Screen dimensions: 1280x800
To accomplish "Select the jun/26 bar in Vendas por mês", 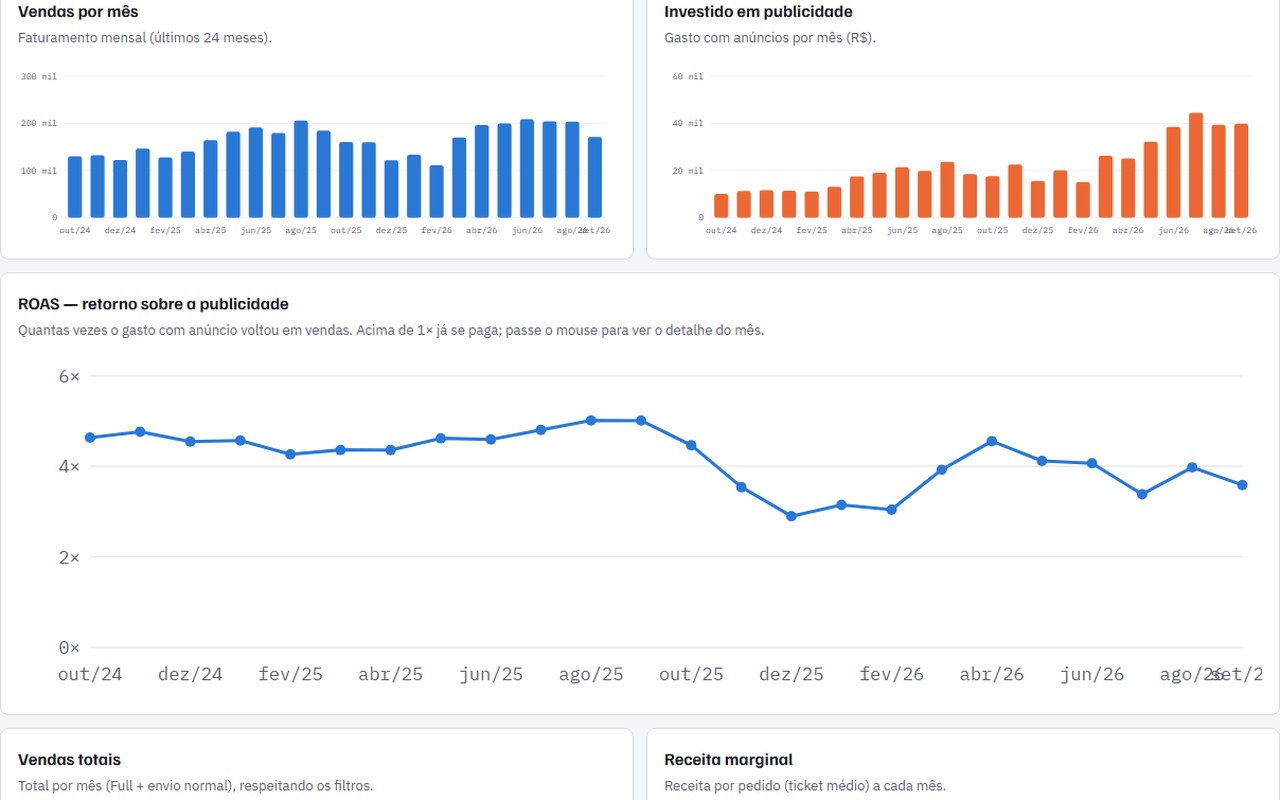I will click(526, 168).
